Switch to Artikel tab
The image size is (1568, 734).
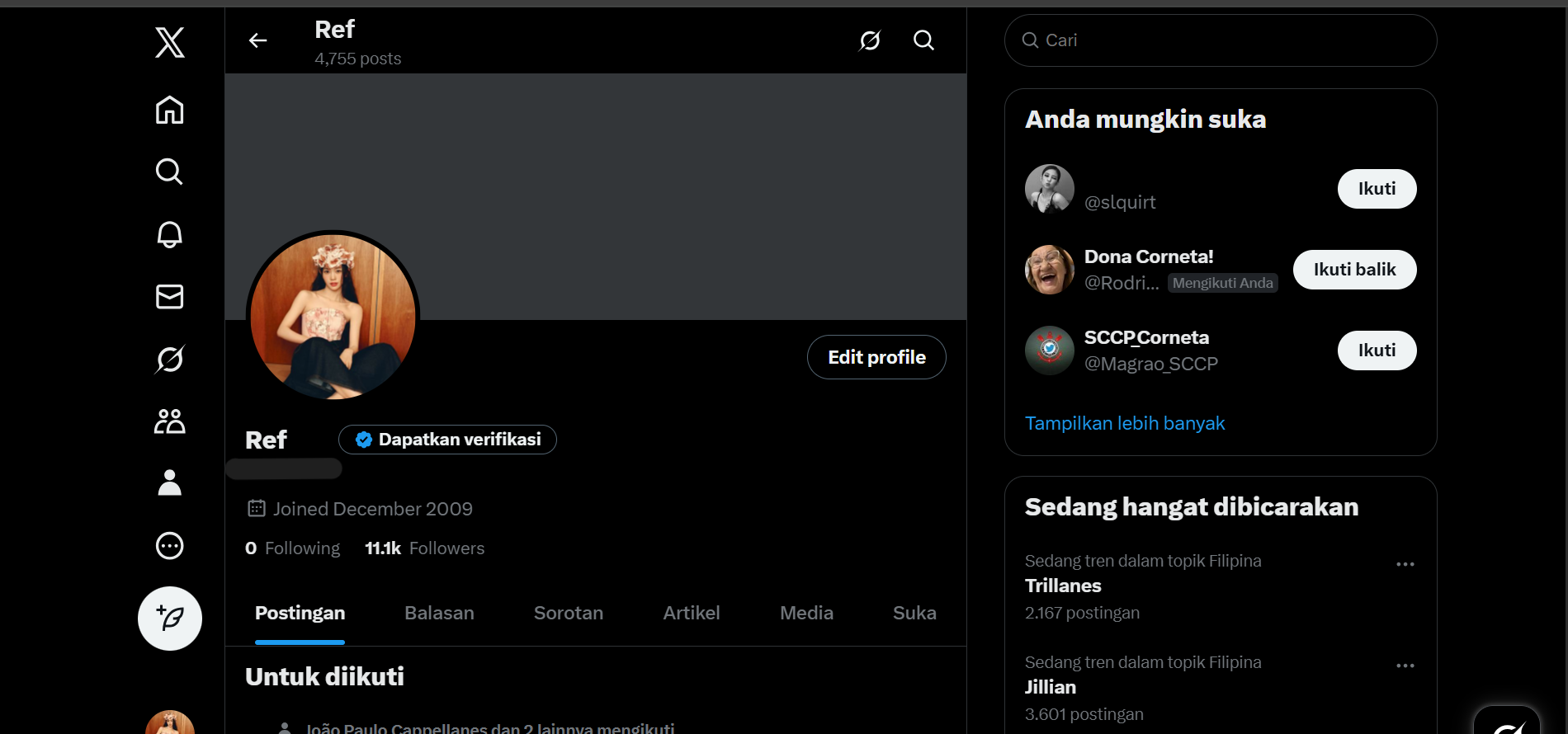[x=692, y=613]
